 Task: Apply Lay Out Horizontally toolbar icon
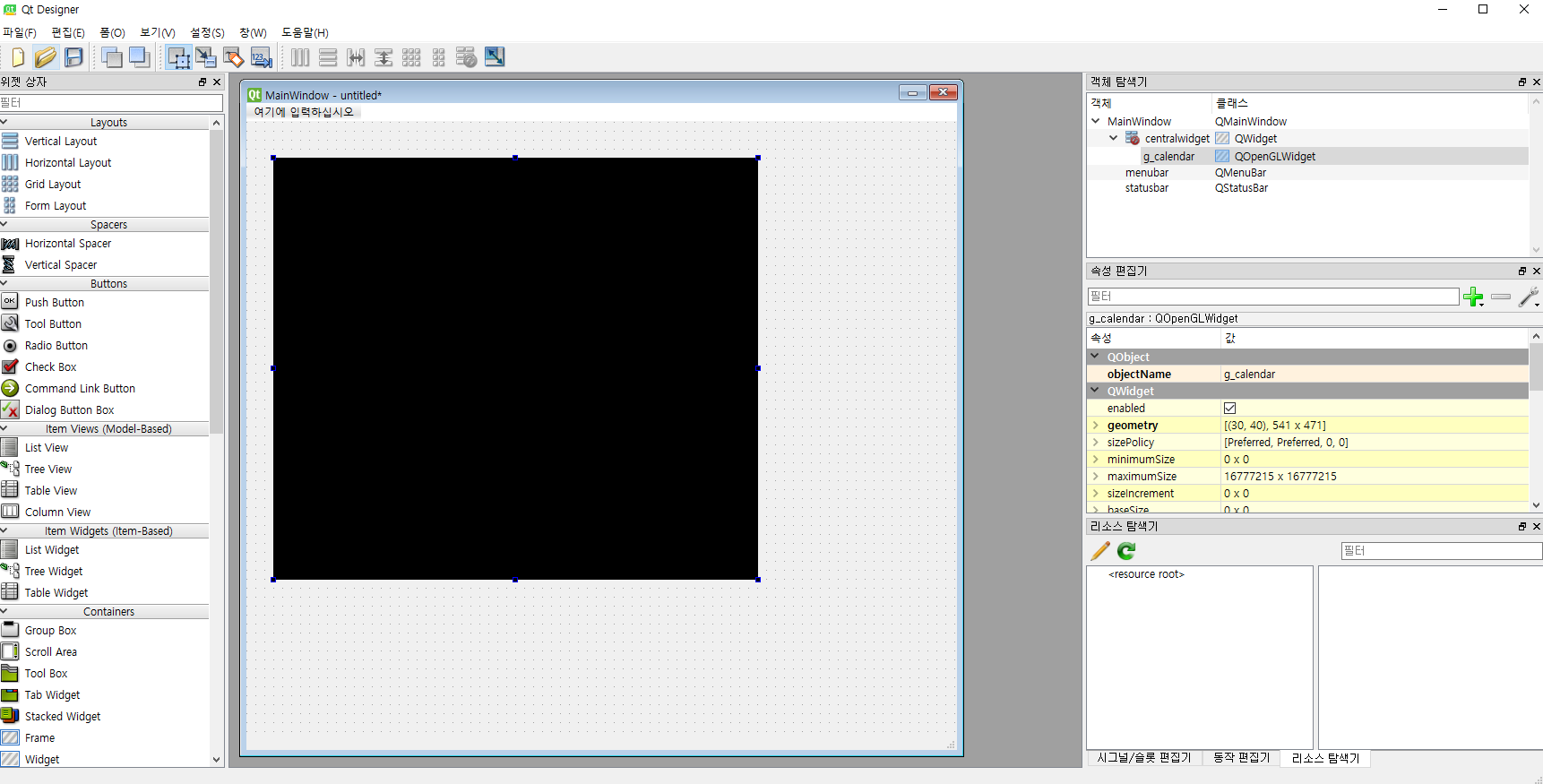pyautogui.click(x=300, y=57)
